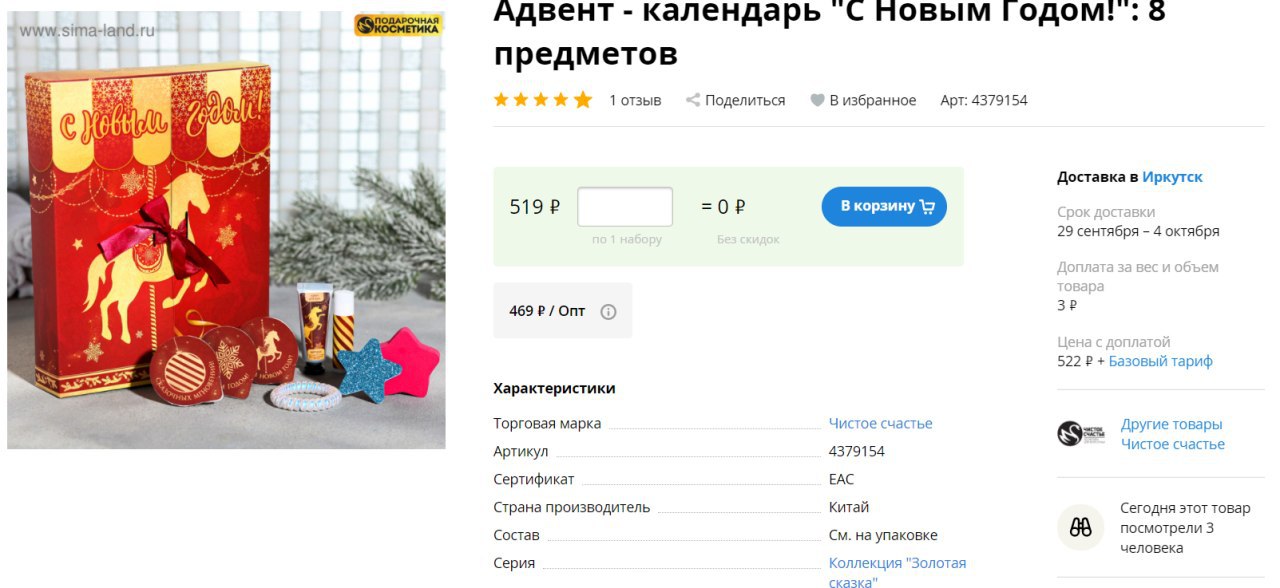Click the binoculars viewers icon
1280x588 pixels.
coord(1081,527)
